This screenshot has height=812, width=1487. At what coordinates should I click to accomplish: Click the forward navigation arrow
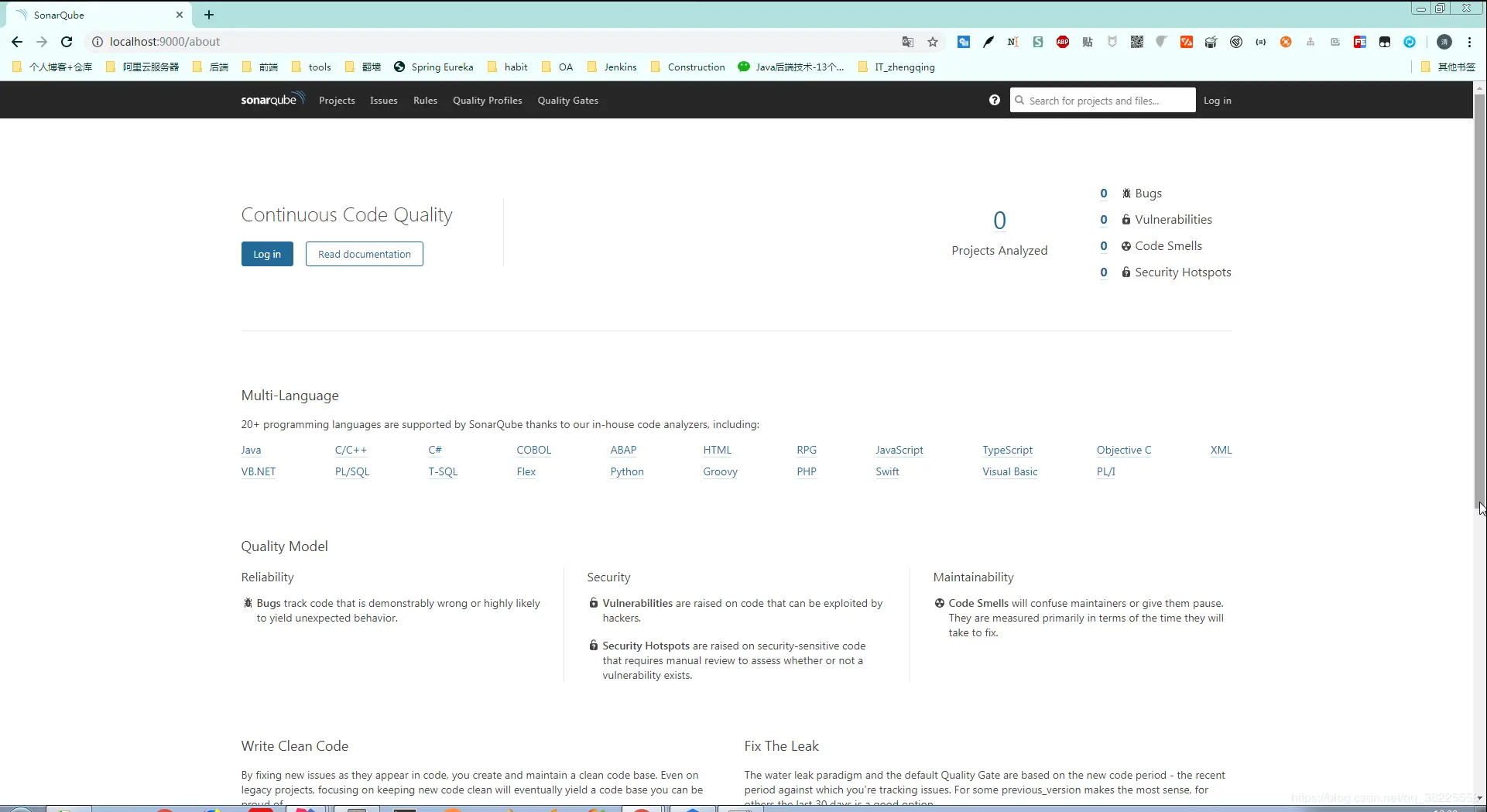click(x=42, y=42)
